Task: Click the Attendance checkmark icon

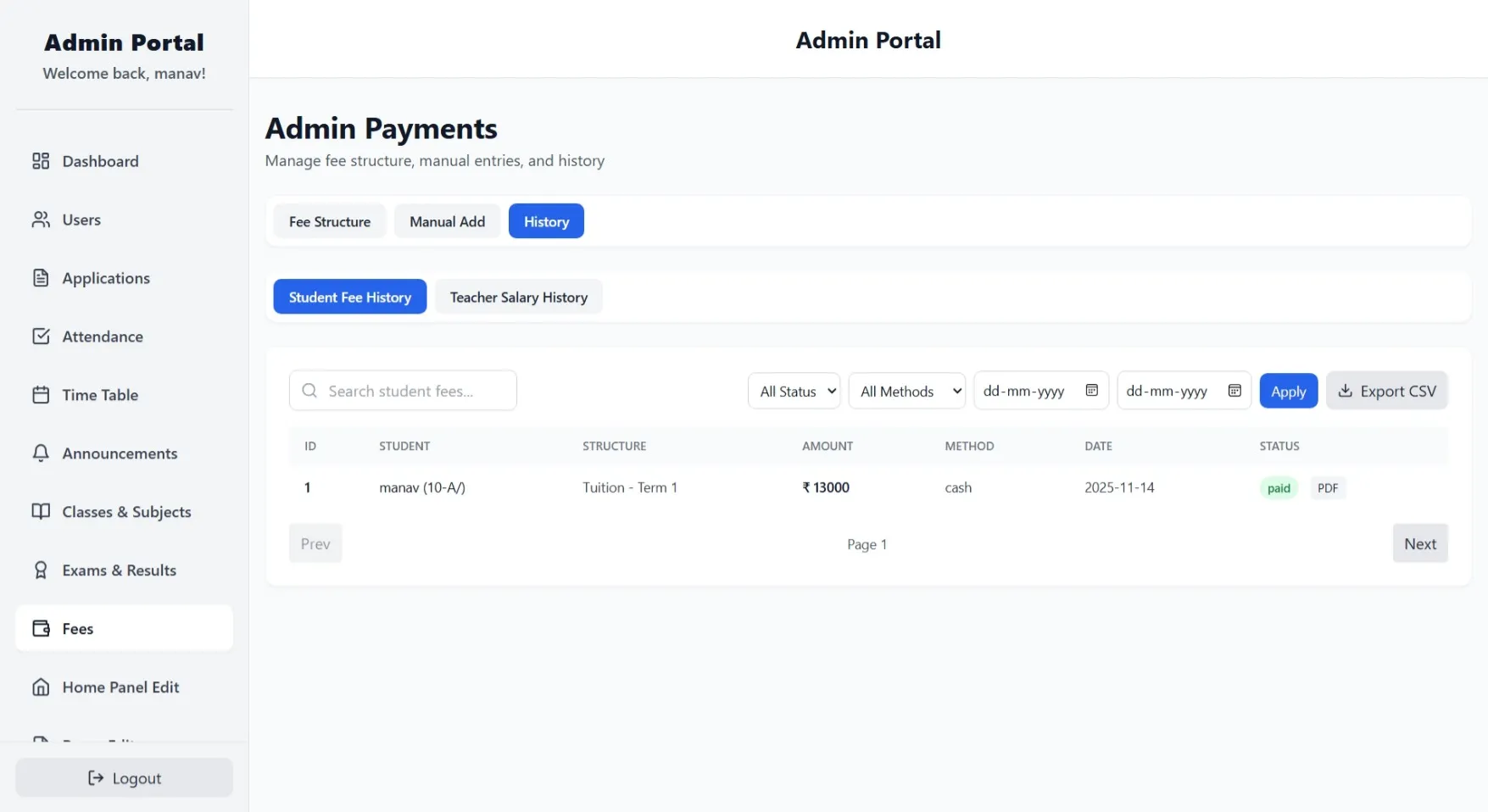Action: pos(42,336)
